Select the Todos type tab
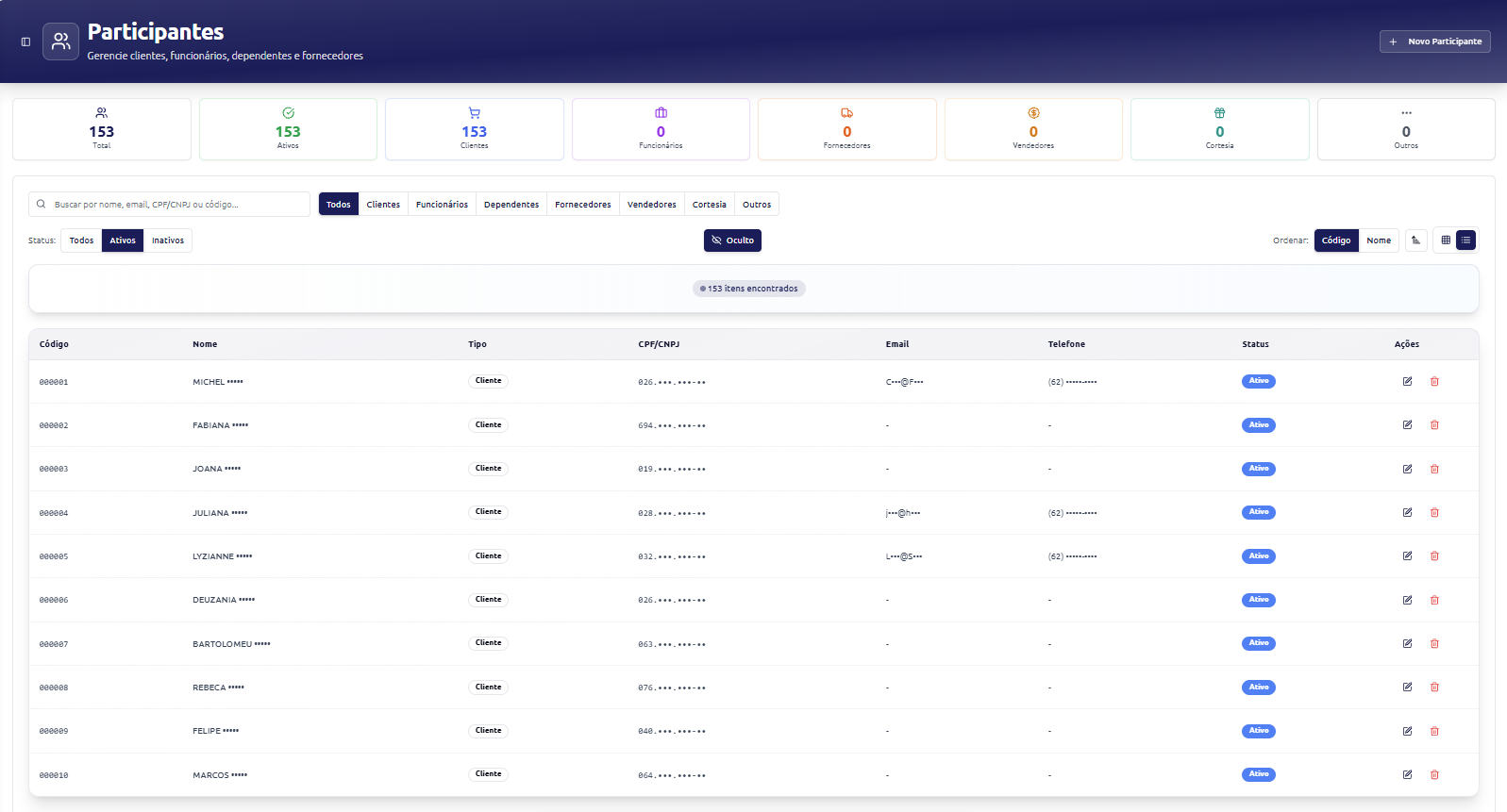The width and height of the screenshot is (1507, 812). pos(339,205)
